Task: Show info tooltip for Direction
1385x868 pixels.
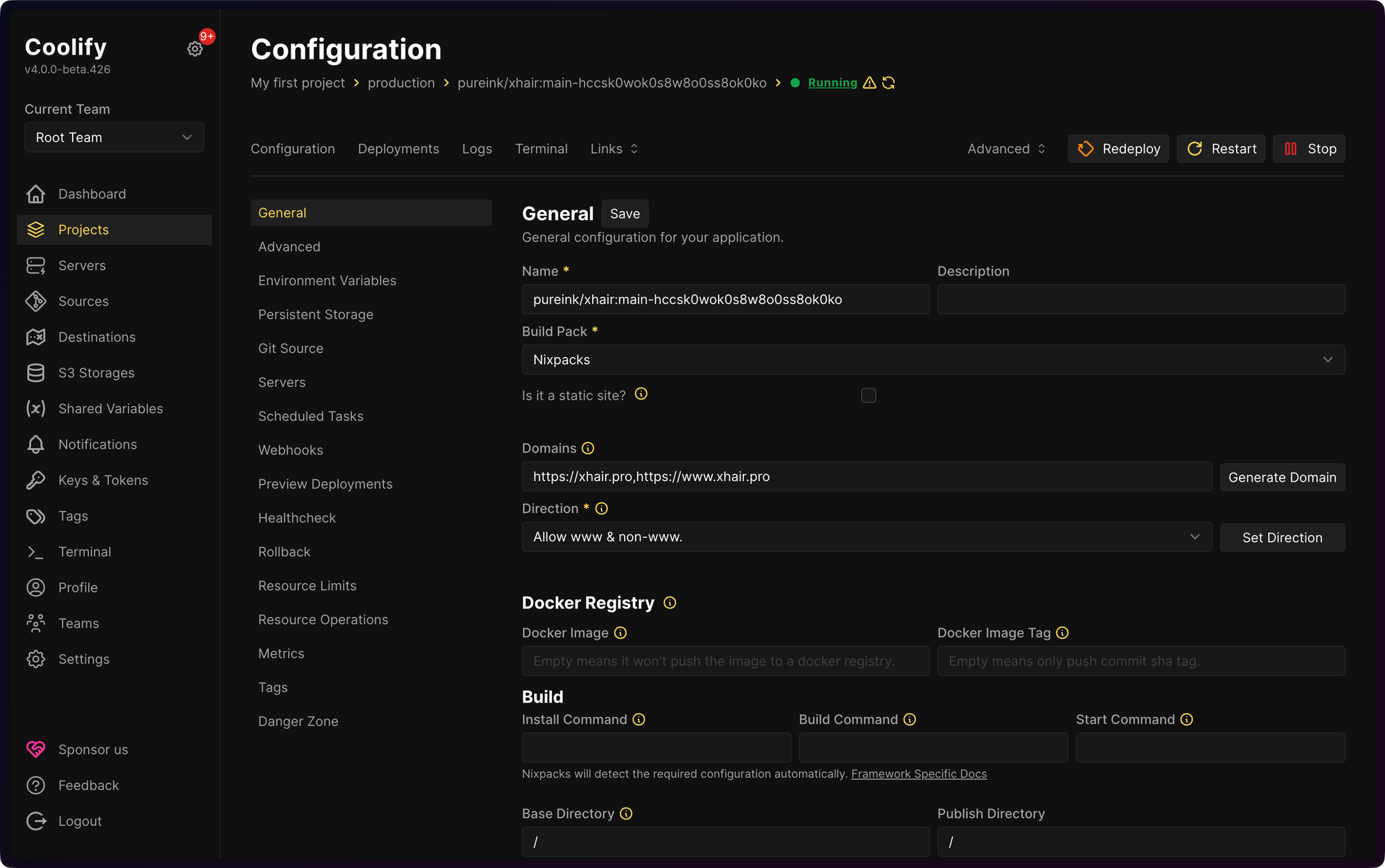Action: [x=602, y=509]
